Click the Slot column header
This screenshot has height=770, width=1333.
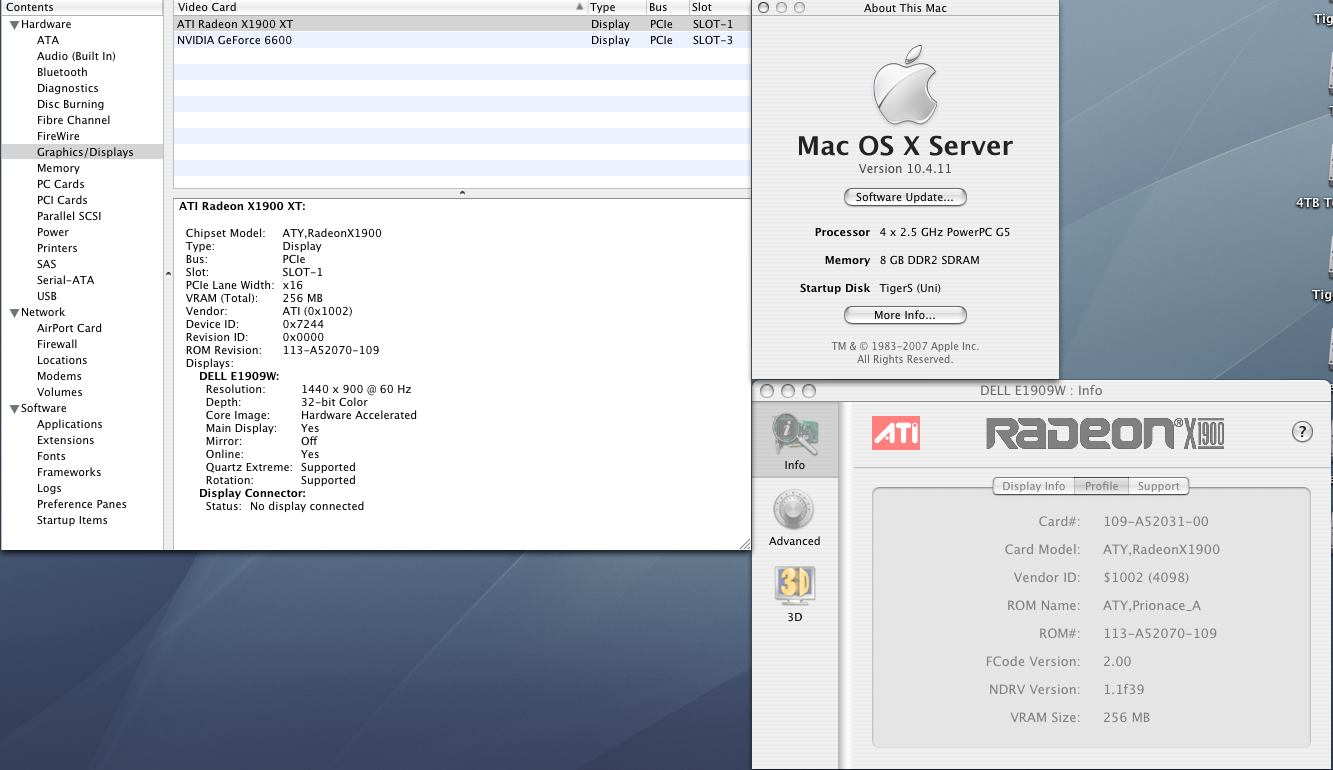coord(718,7)
